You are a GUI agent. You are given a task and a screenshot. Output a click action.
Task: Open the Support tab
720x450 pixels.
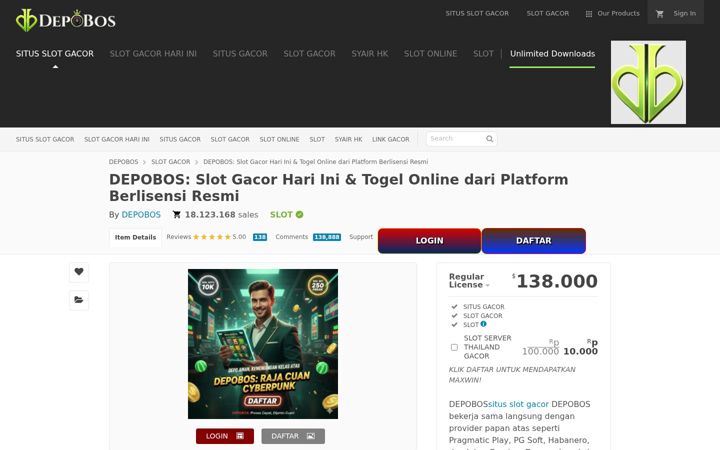pyautogui.click(x=361, y=237)
